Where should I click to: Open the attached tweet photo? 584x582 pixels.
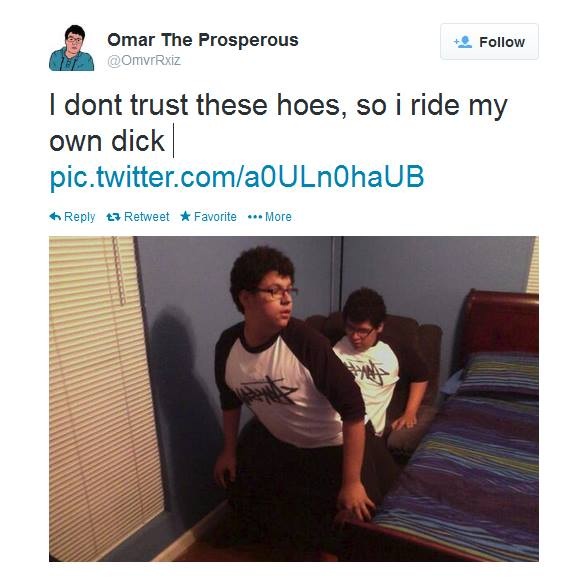(x=294, y=399)
